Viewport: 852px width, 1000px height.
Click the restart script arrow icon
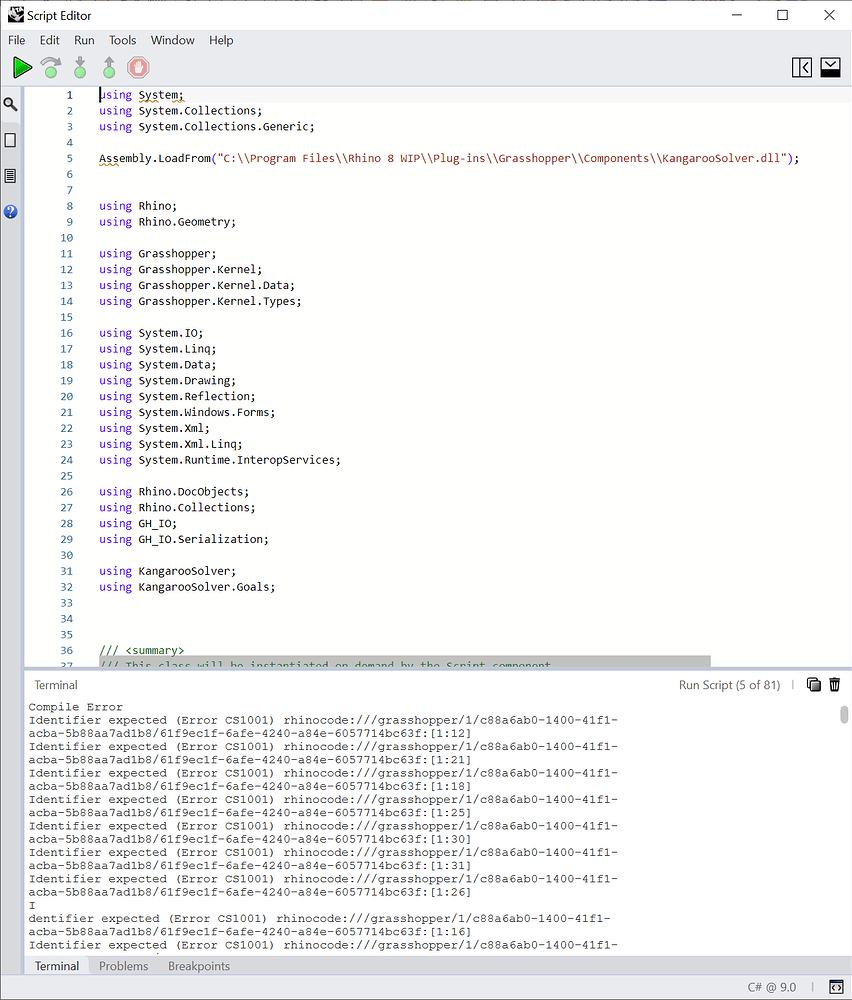pyautogui.click(x=50, y=67)
